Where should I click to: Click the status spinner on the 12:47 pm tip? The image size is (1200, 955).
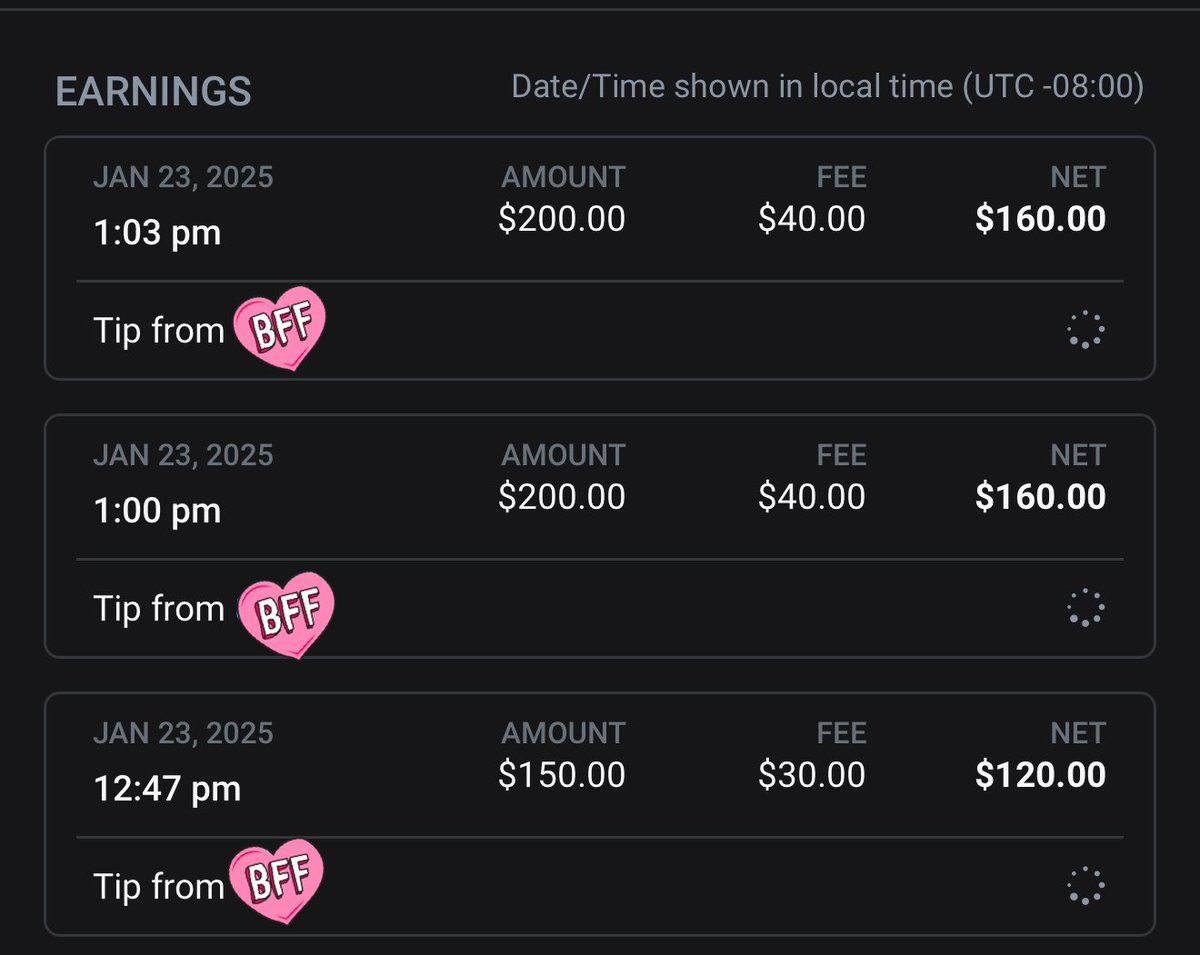(1085, 885)
